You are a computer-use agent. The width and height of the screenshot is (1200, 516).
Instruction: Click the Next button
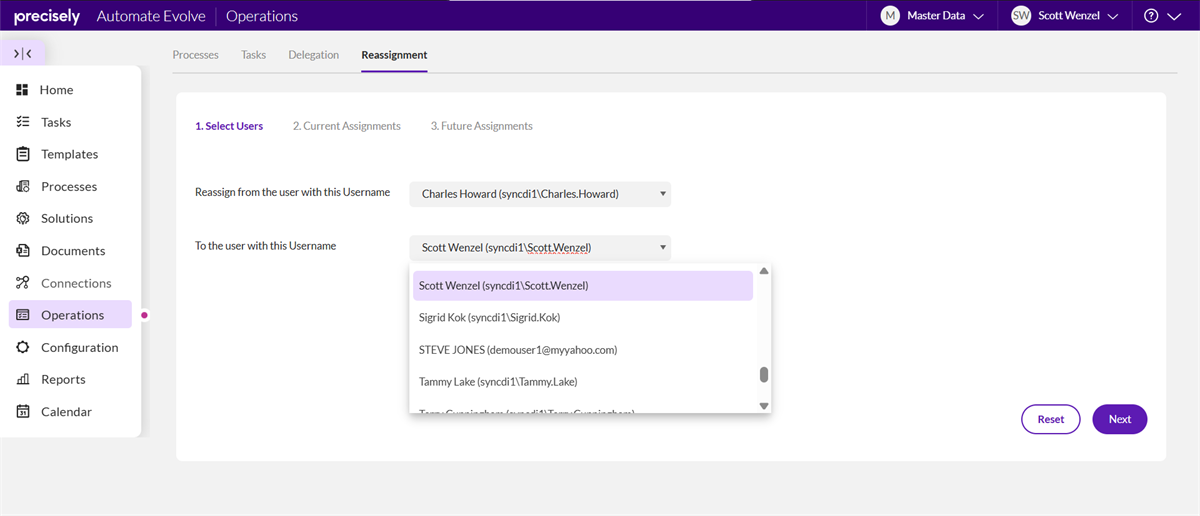[1119, 419]
